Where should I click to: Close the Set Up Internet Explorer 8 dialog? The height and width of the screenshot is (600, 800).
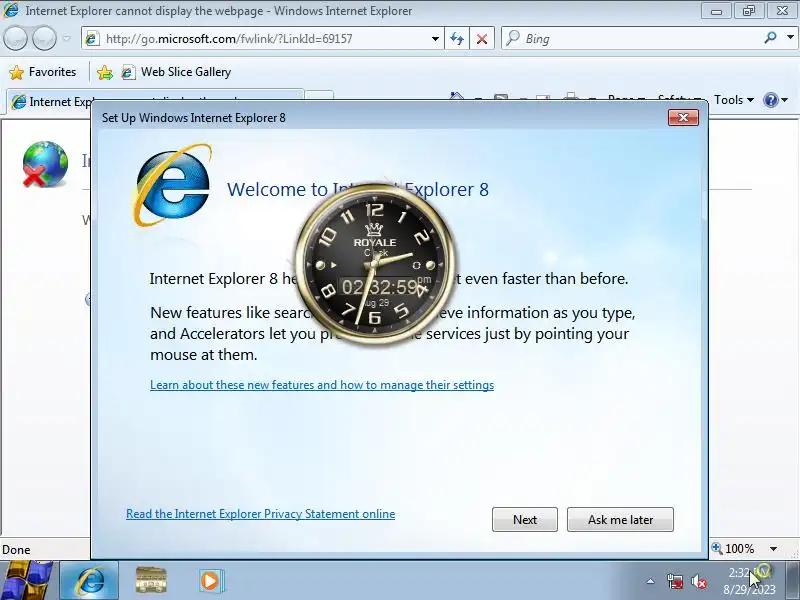(x=683, y=117)
